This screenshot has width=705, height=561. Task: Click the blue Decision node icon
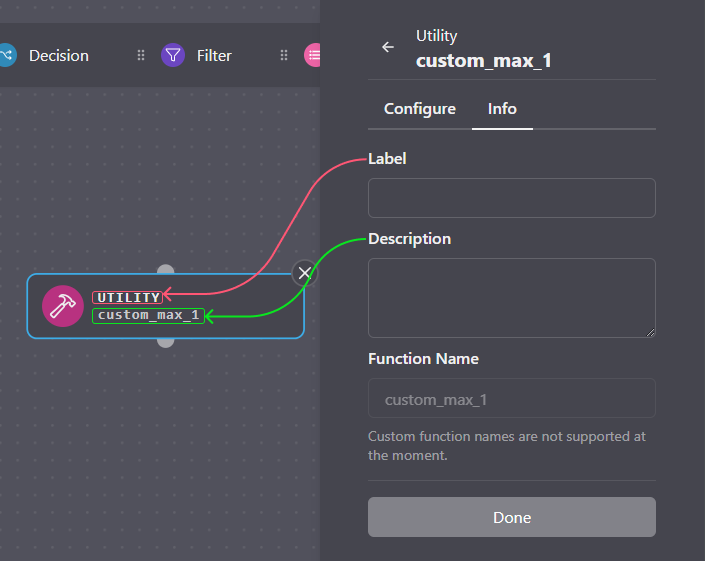tap(6, 55)
